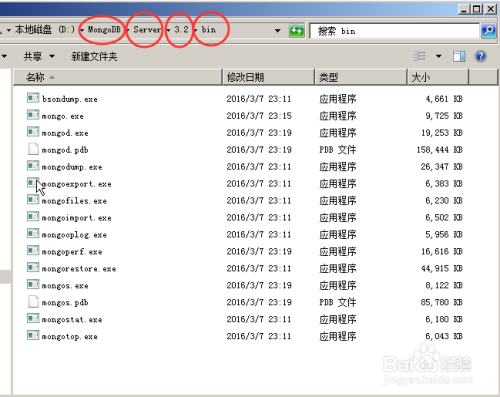This screenshot has height=397, width=500.
Task: Click PDB 文件 type of mongos.pdb
Action: click(x=338, y=302)
